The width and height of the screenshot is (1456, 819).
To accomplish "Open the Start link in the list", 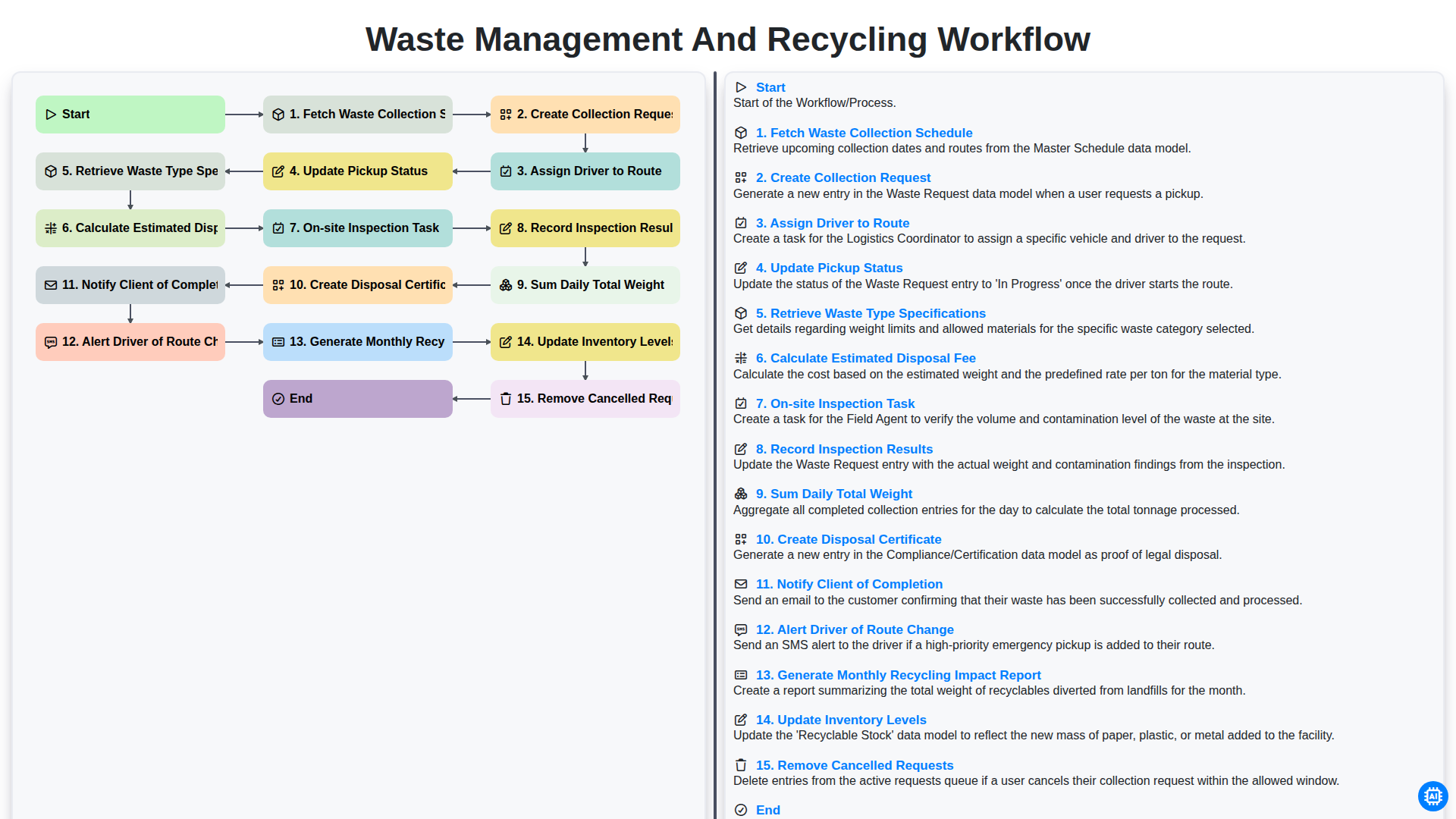I will pos(770,87).
